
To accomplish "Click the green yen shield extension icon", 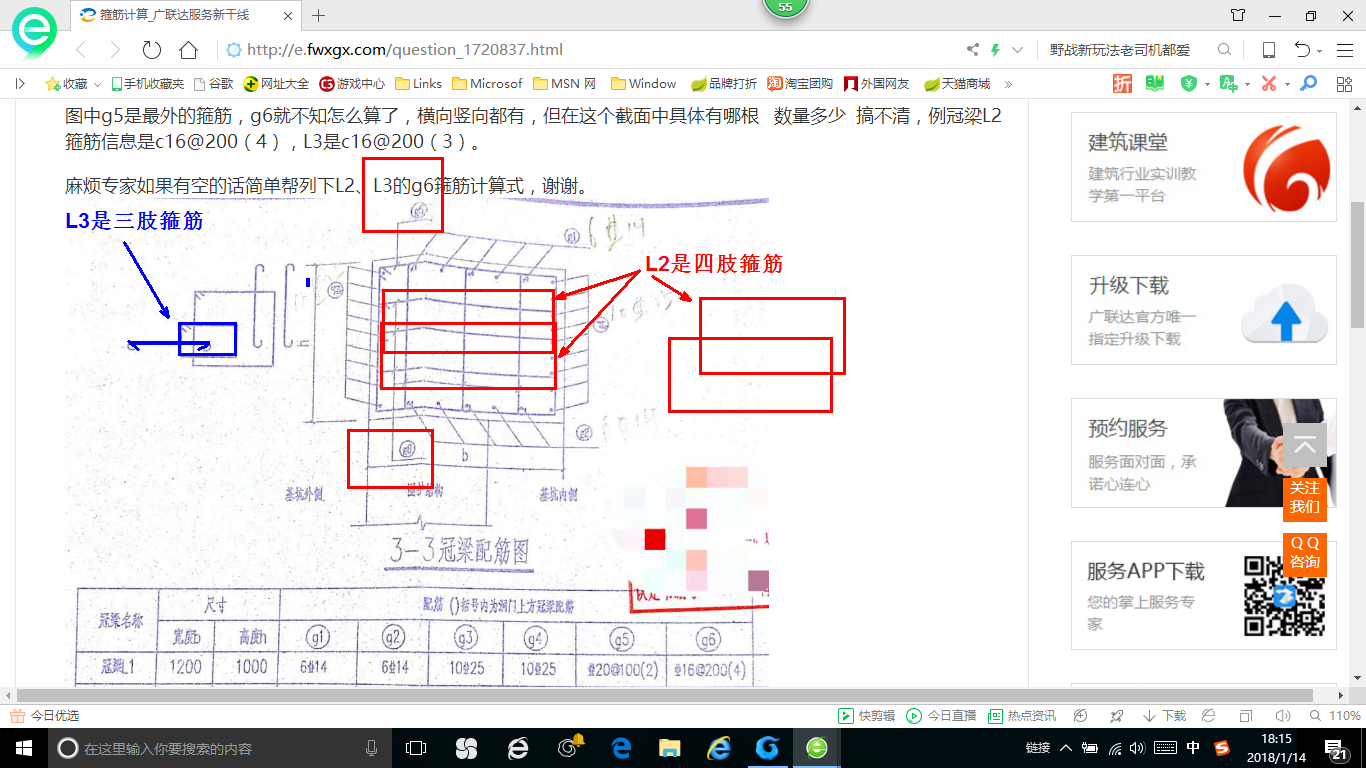I will coord(1189,84).
